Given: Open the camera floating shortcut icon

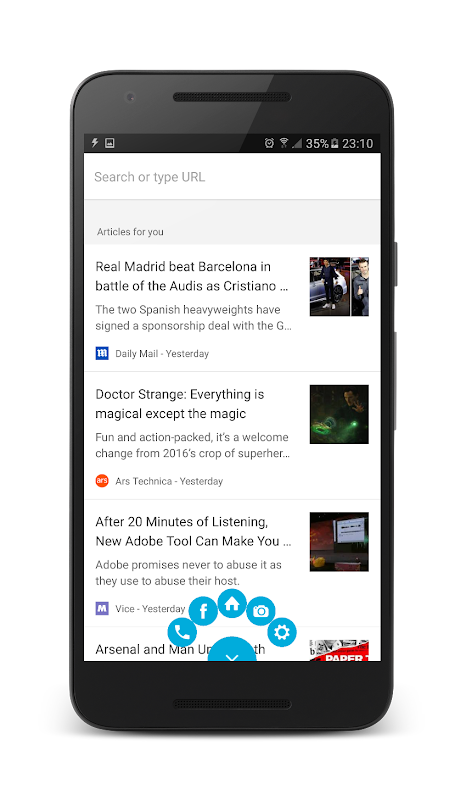Looking at the screenshot, I should [x=261, y=611].
